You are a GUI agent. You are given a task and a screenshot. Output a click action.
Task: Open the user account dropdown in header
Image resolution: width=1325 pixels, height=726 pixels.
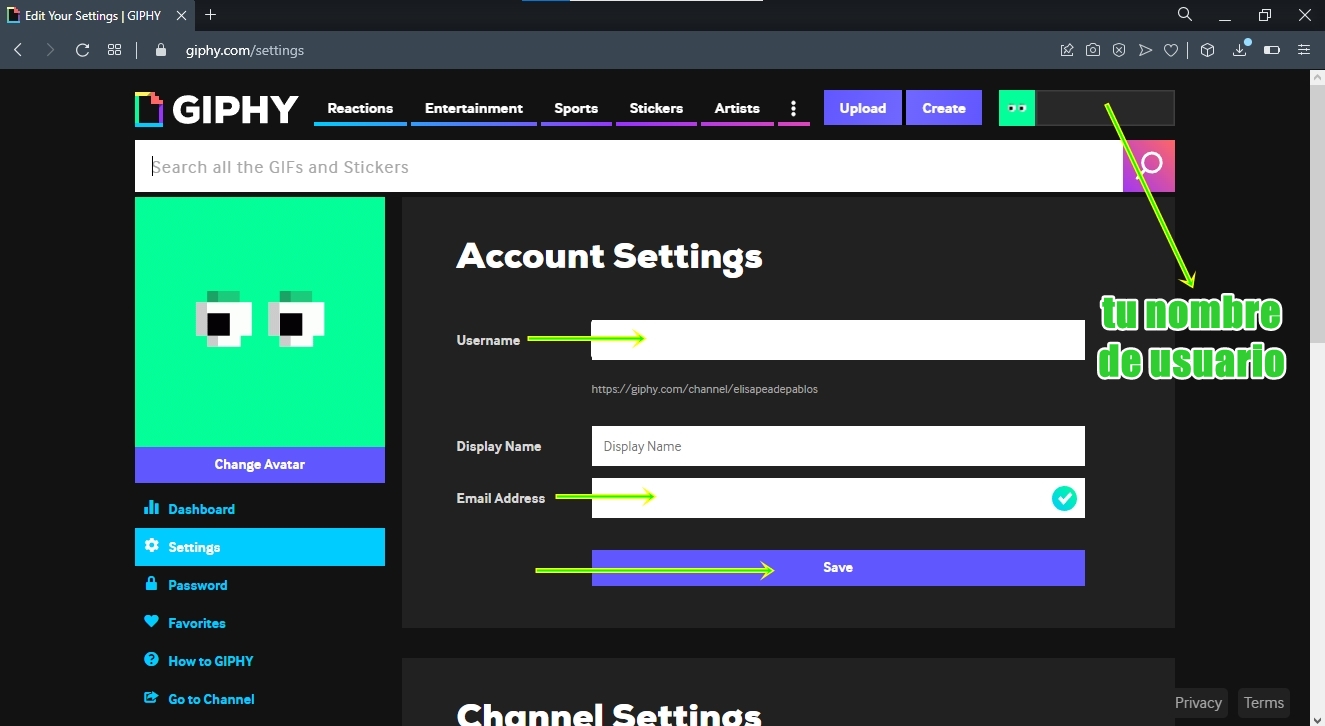coord(1105,108)
